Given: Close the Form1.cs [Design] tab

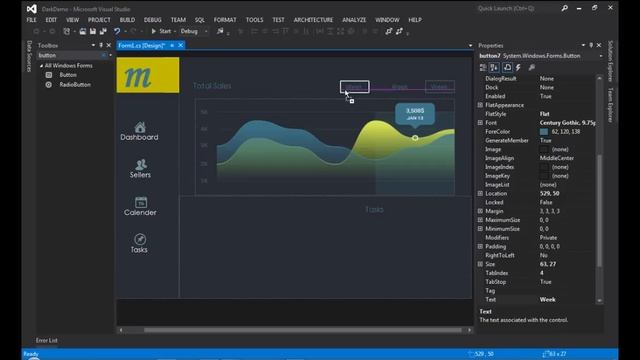Looking at the screenshot, I should [x=180, y=45].
